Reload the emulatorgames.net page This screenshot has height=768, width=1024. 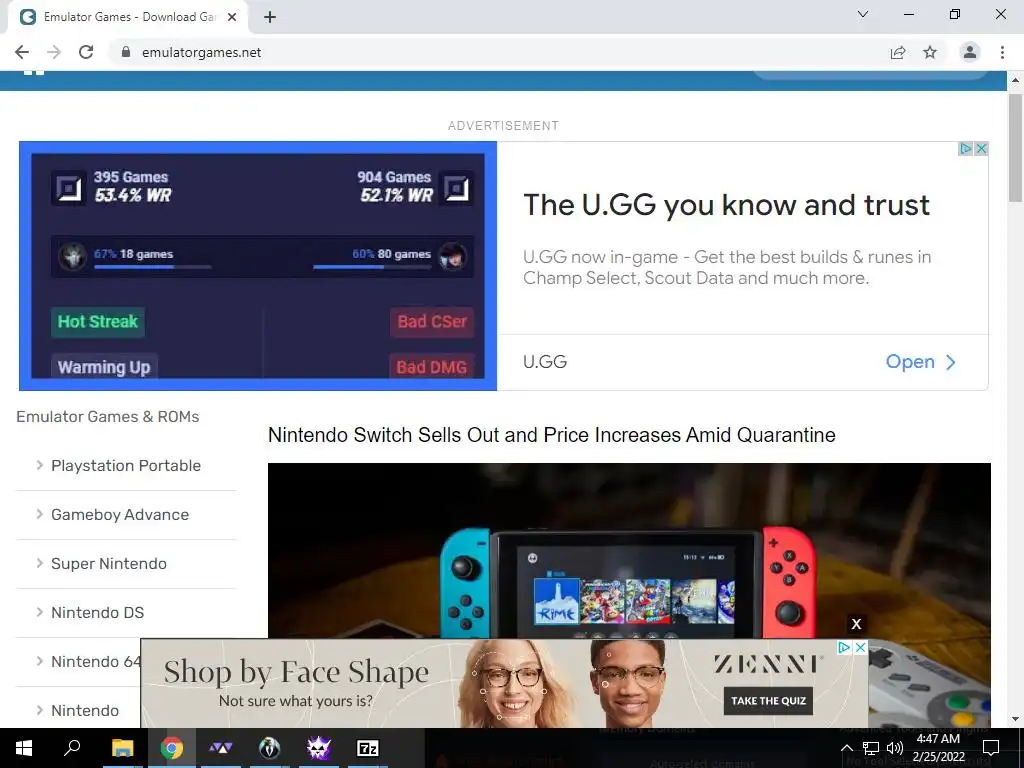[86, 52]
